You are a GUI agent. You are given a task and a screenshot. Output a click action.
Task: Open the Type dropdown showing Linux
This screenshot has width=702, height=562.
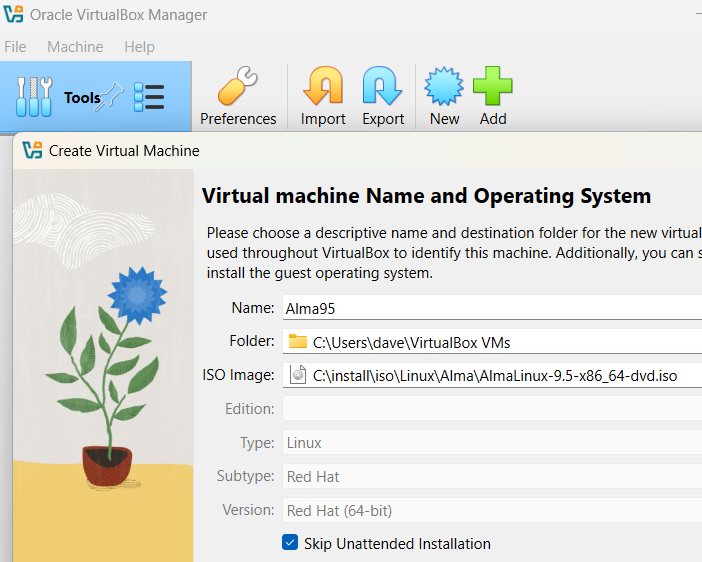492,443
